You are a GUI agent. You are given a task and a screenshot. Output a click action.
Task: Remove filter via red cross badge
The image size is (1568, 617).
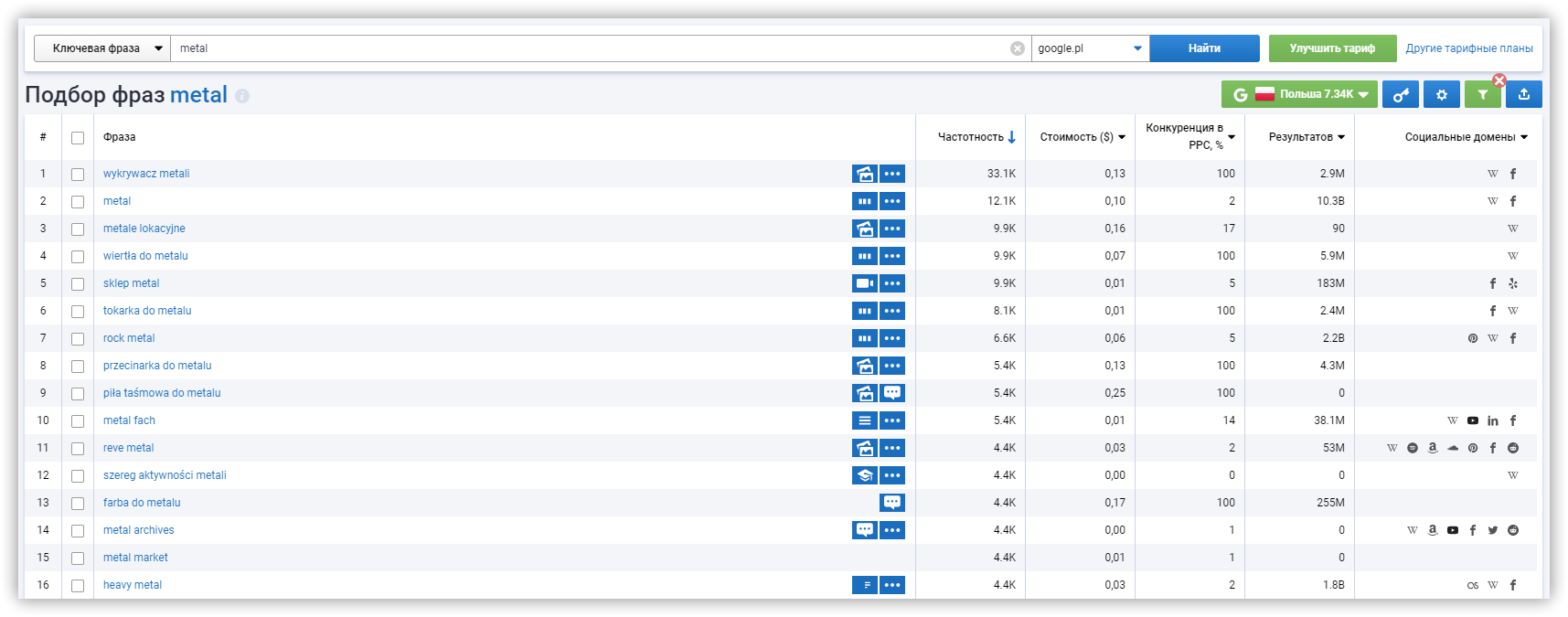point(1499,80)
